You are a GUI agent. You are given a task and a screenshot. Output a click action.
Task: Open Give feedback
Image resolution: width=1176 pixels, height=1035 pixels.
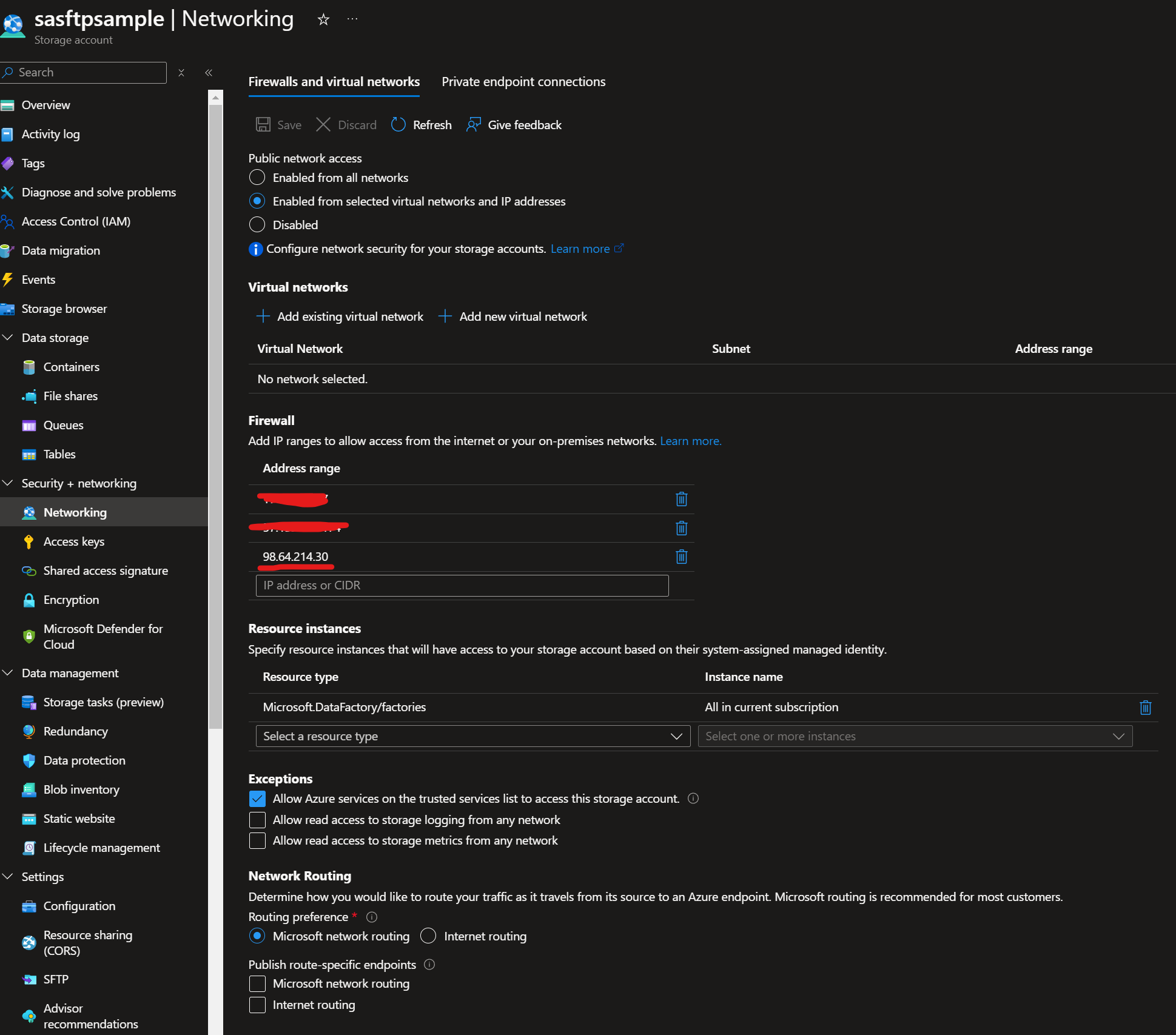click(513, 125)
